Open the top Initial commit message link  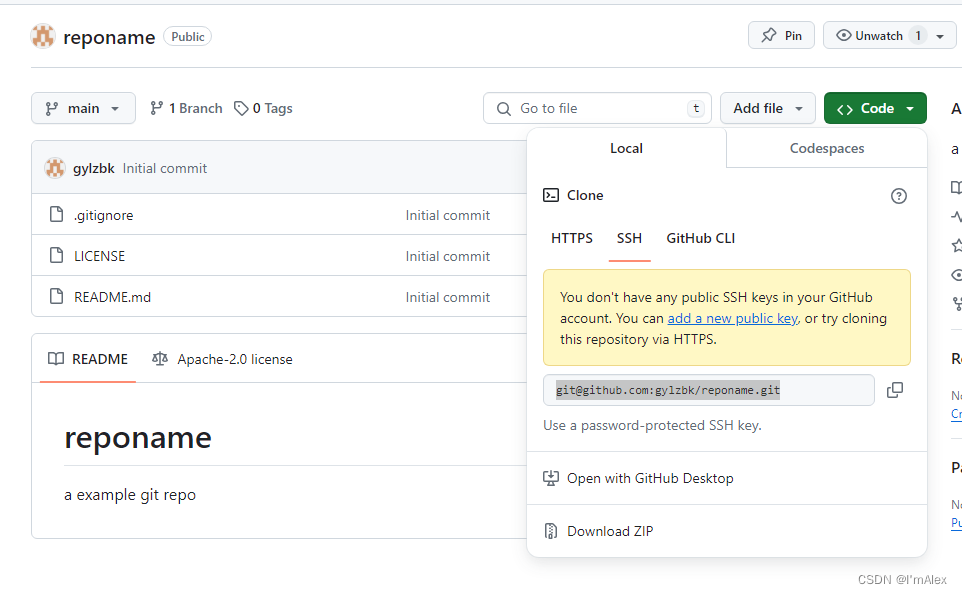pos(164,169)
